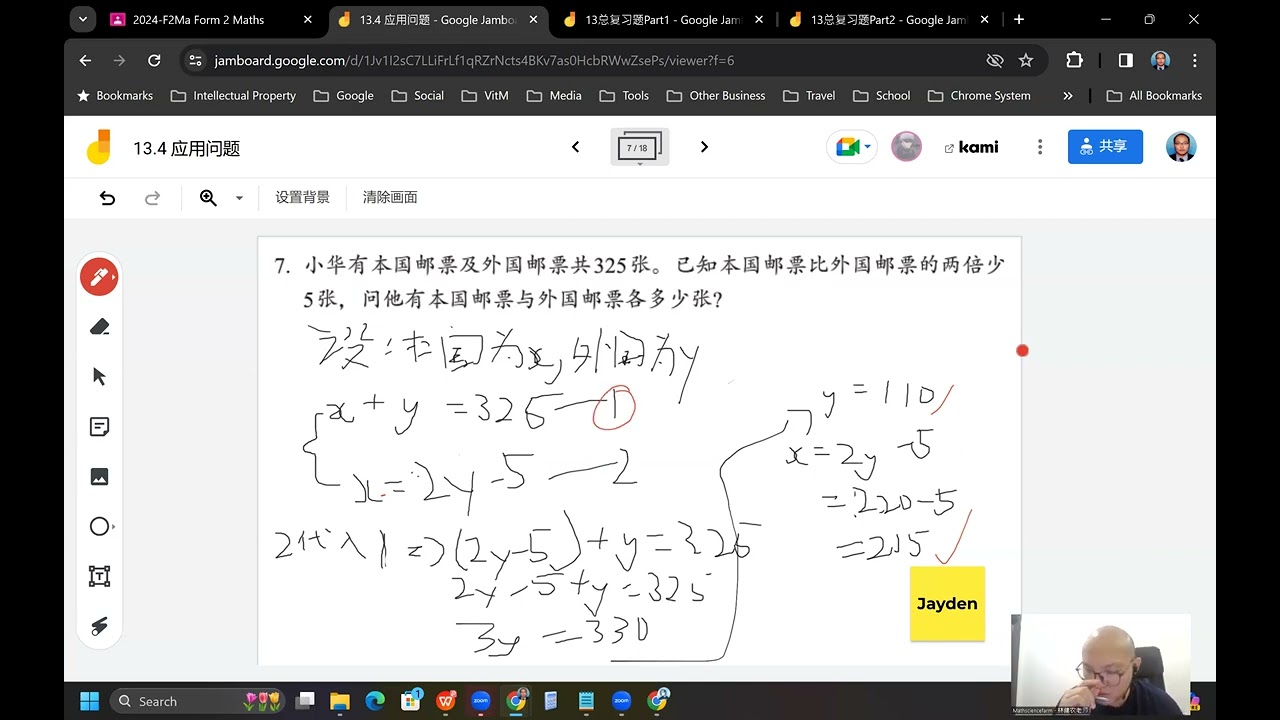Go to the previous frame
The image size is (1280, 720).
(x=575, y=147)
